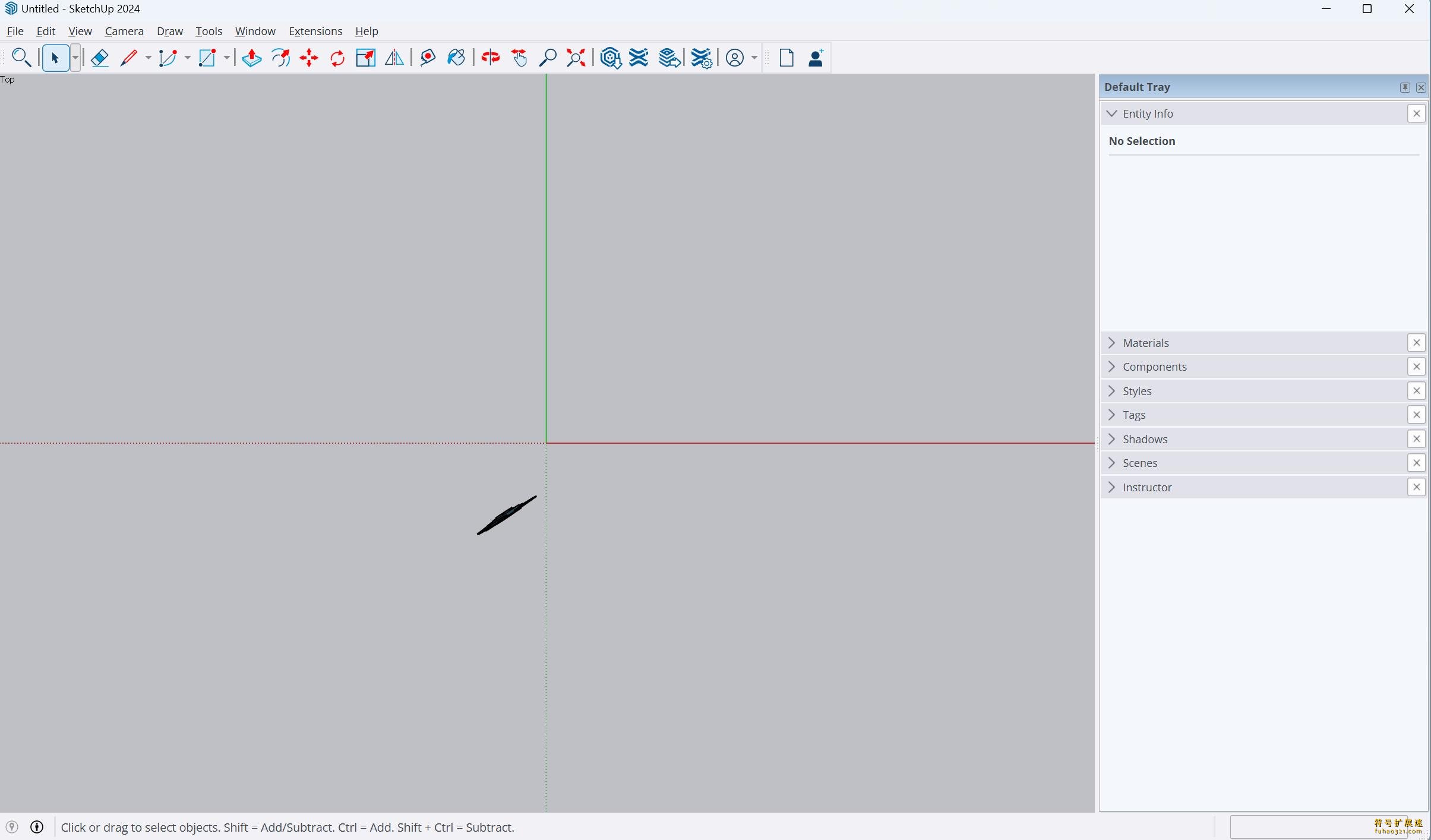
Task: Click the add person collaborator icon
Action: (x=816, y=58)
